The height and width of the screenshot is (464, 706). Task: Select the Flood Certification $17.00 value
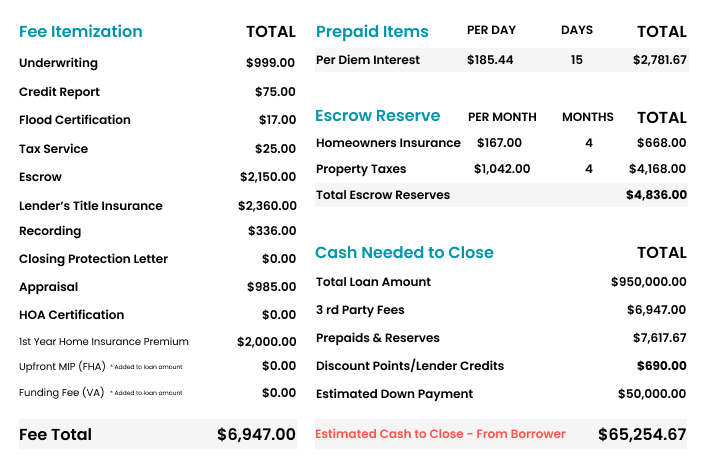[x=277, y=120]
